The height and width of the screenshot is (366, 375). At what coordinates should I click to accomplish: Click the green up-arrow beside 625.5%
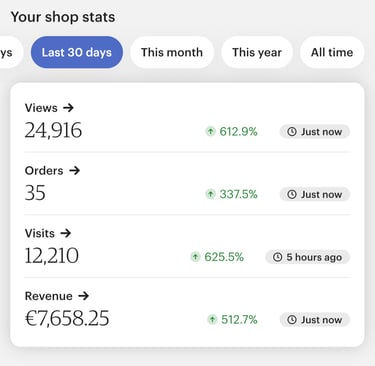click(195, 257)
